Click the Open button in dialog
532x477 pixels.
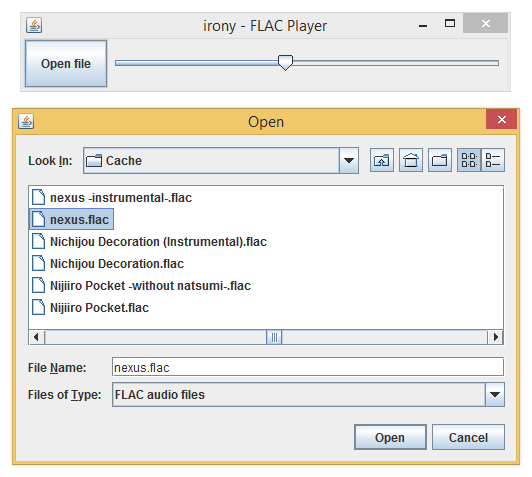[x=390, y=437]
